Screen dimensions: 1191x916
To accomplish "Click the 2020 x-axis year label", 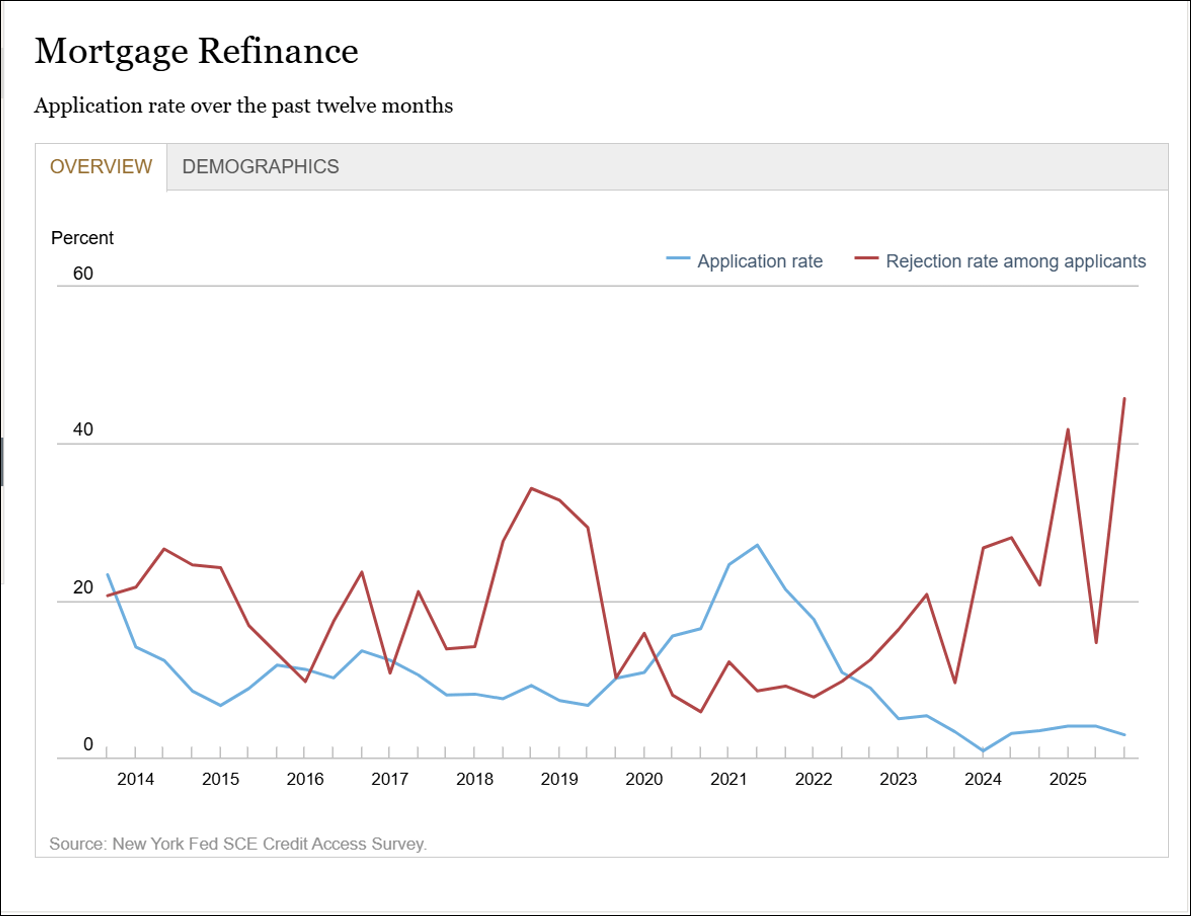I will (x=644, y=779).
